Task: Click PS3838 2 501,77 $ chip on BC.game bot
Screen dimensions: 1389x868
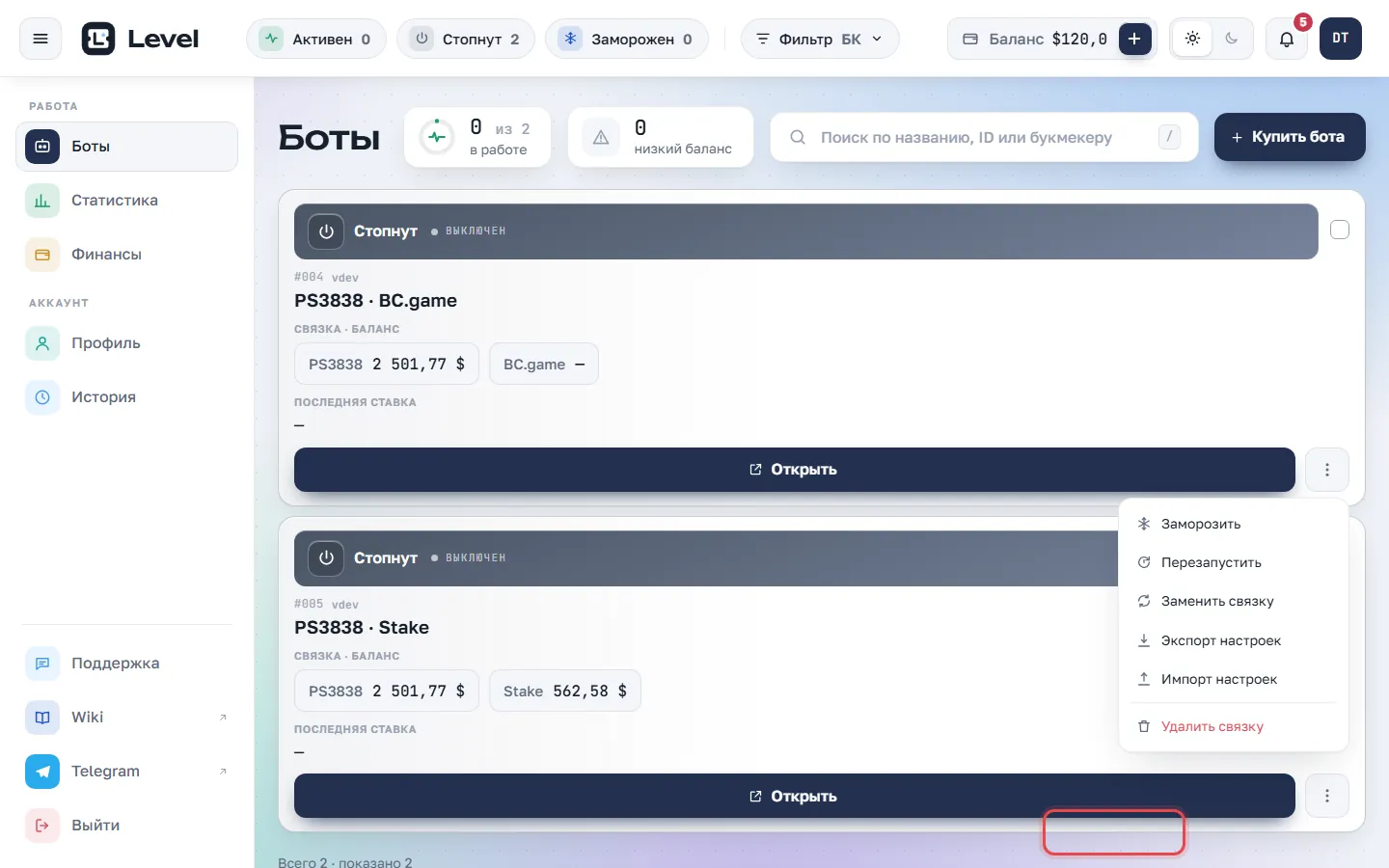Action: coord(387,364)
